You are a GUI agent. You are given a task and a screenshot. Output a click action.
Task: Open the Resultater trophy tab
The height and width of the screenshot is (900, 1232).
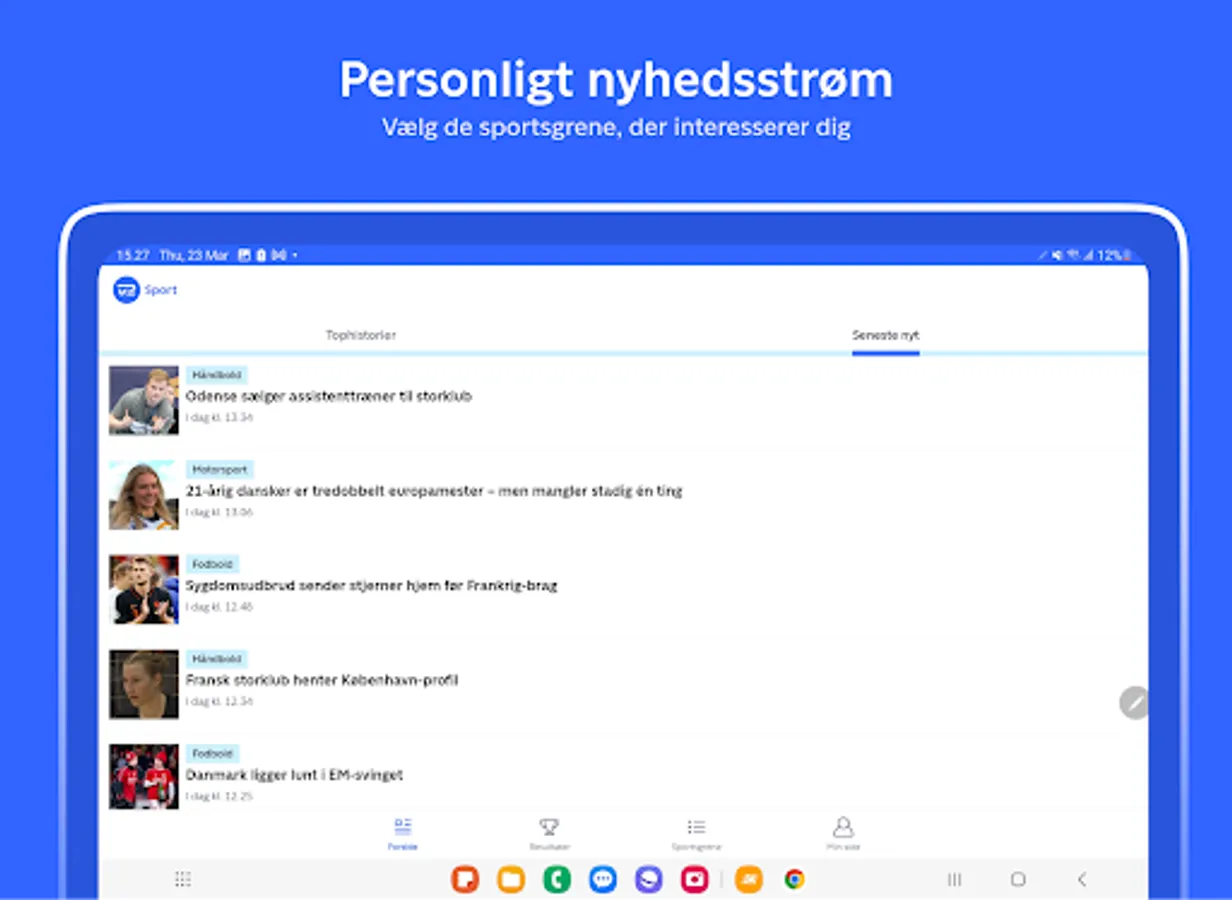549,834
